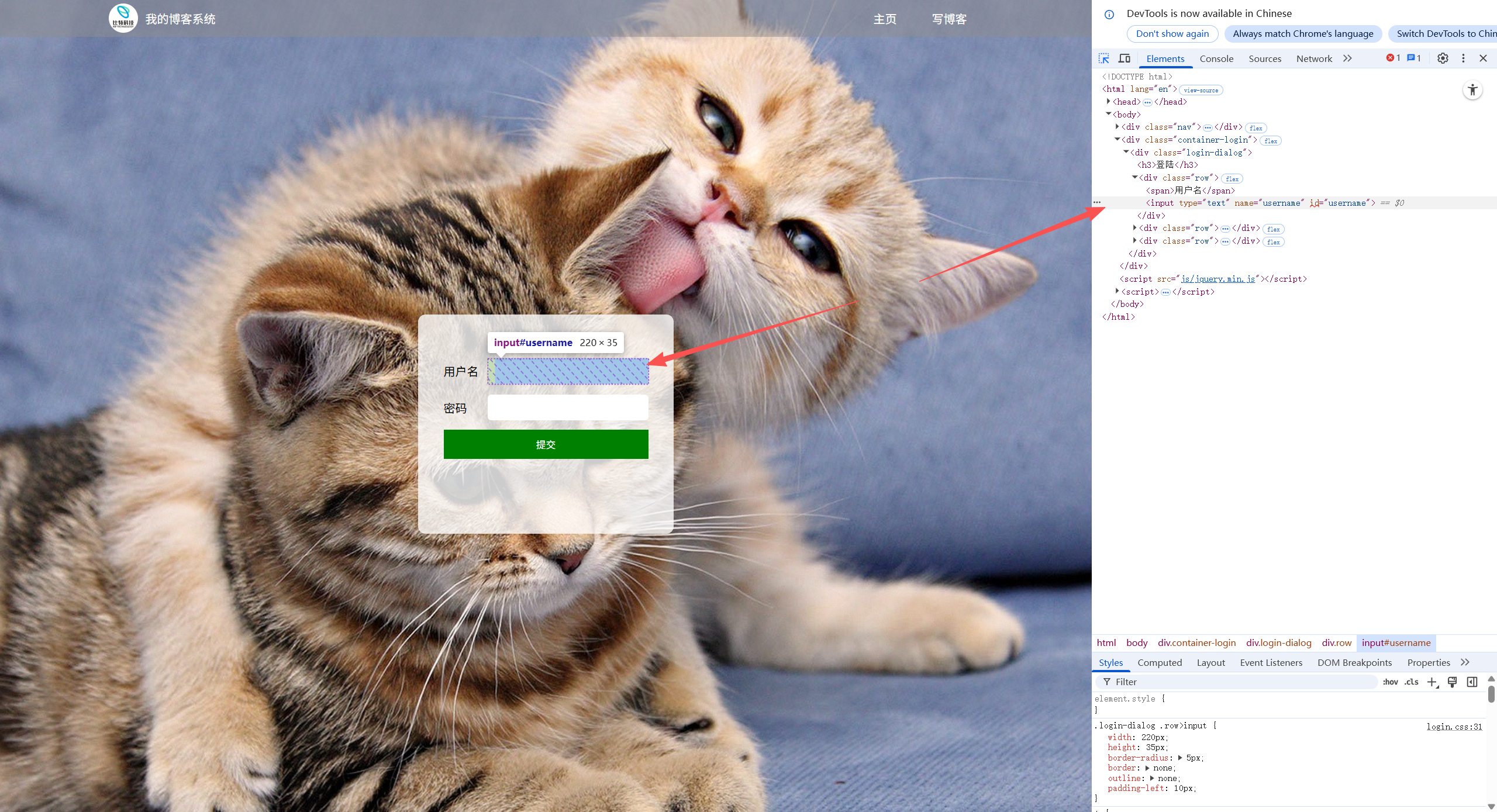Open DevTools settings gear
The image size is (1497, 812).
1443,58
